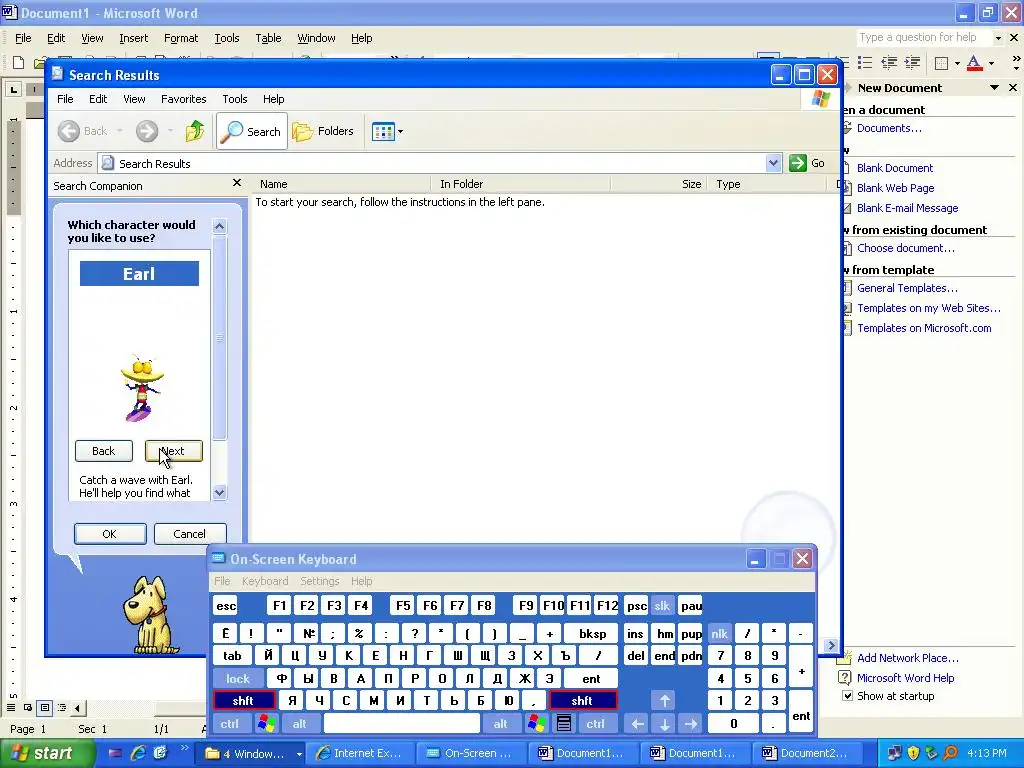Viewport: 1024px width, 768px height.
Task: Click the Templates on Microsoft.com link
Action: (x=924, y=328)
